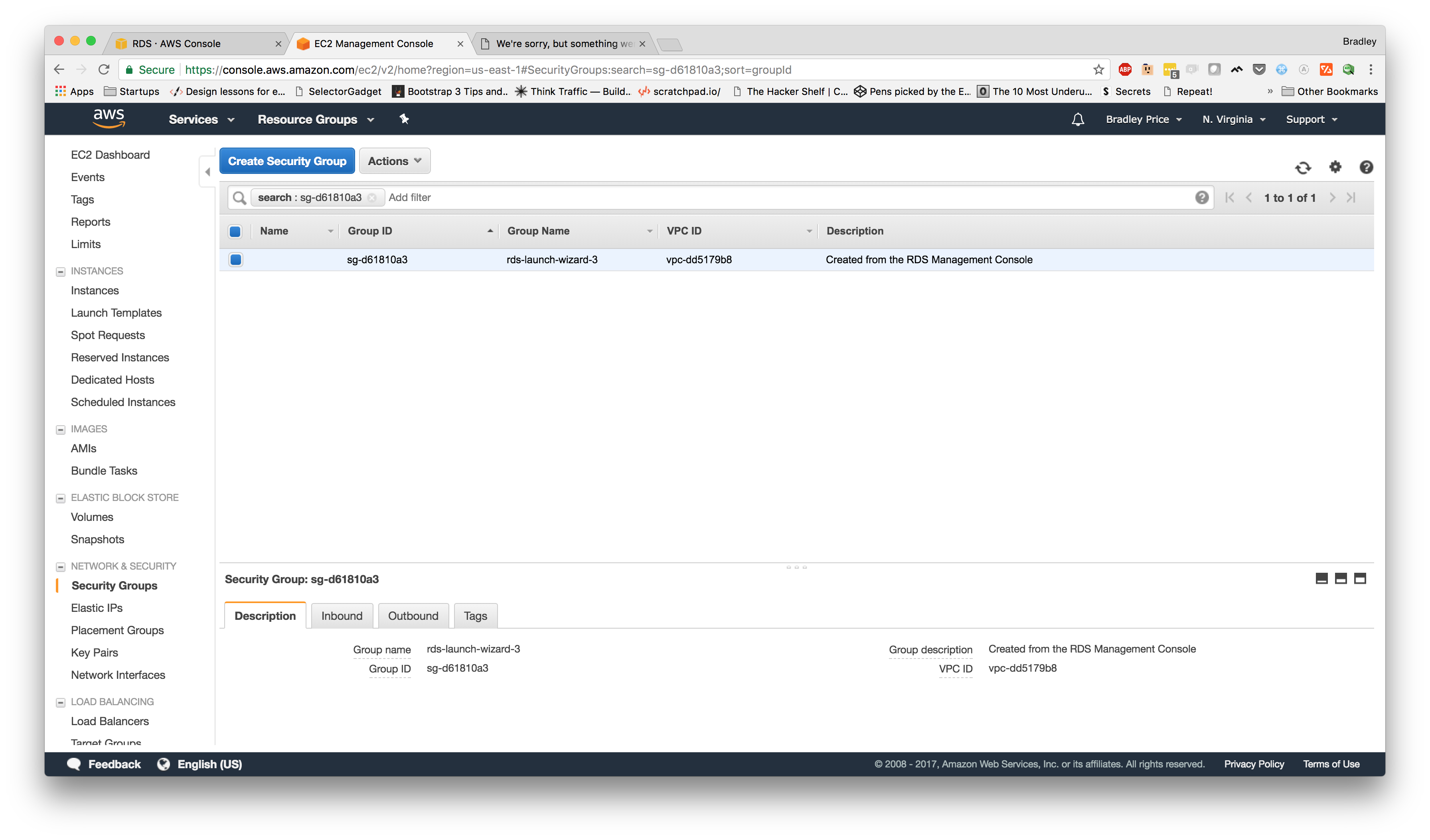Screen dimensions: 1430x840
Task: Open the Support dropdown
Action: tap(1311, 119)
